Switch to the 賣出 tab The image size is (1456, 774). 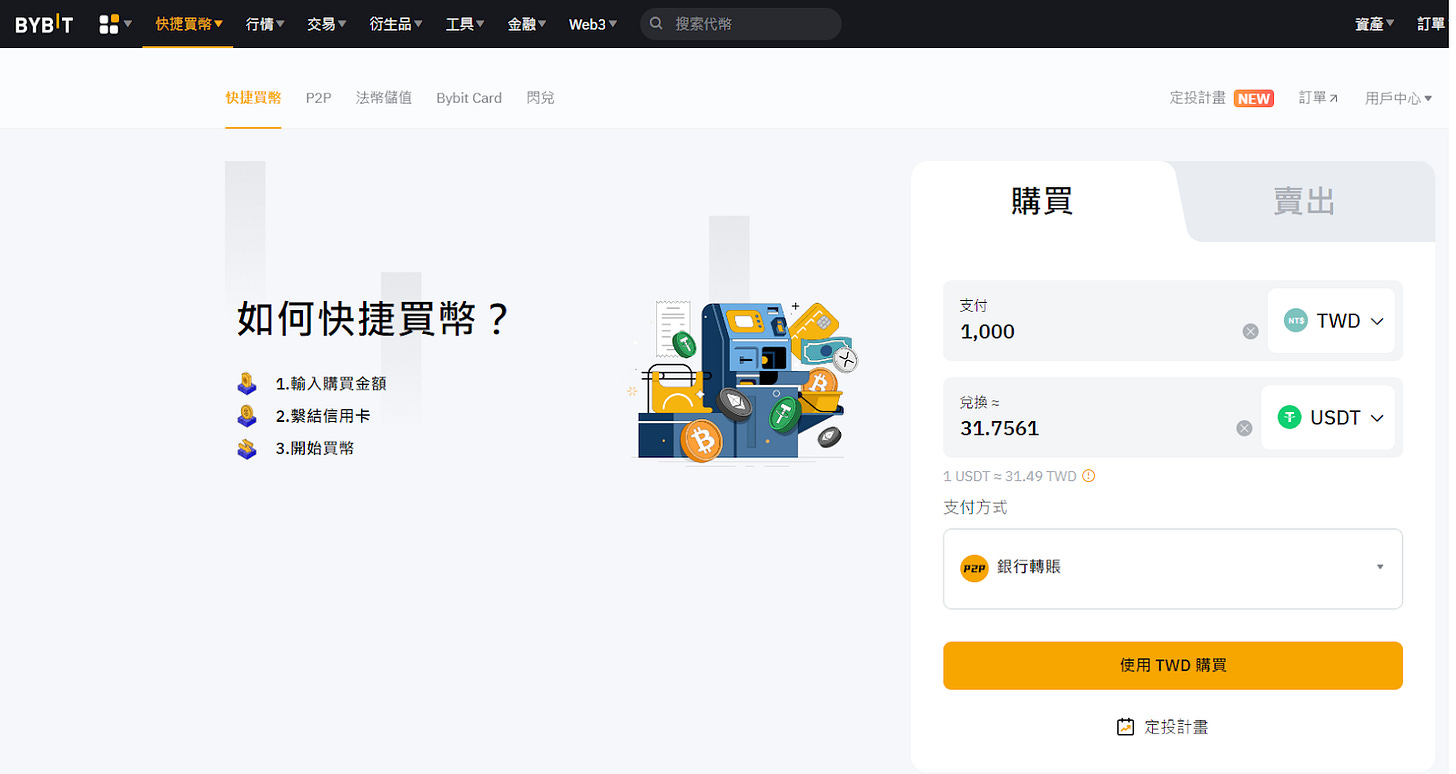(1304, 201)
